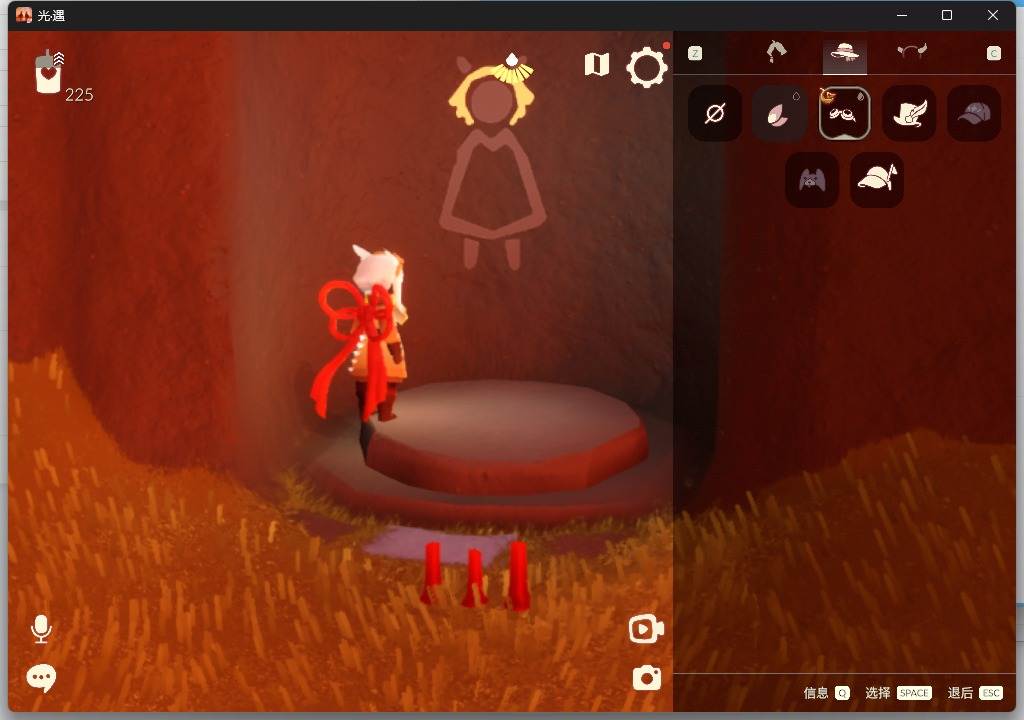Toggle the microphone voice chat
The height and width of the screenshot is (720, 1024).
tap(41, 629)
